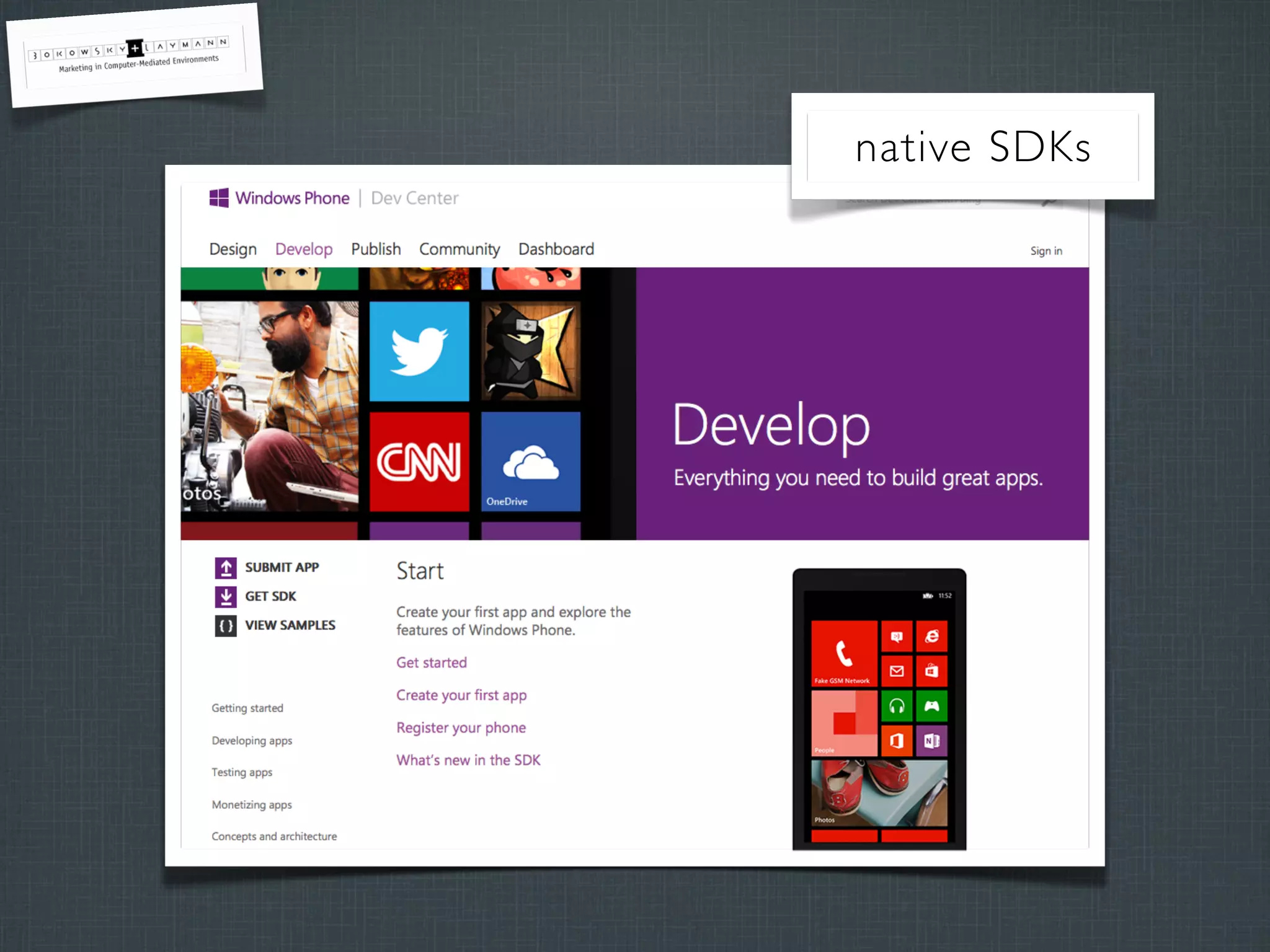Viewport: 1270px width, 952px height.
Task: Click Register your phone link
Action: coord(461,728)
